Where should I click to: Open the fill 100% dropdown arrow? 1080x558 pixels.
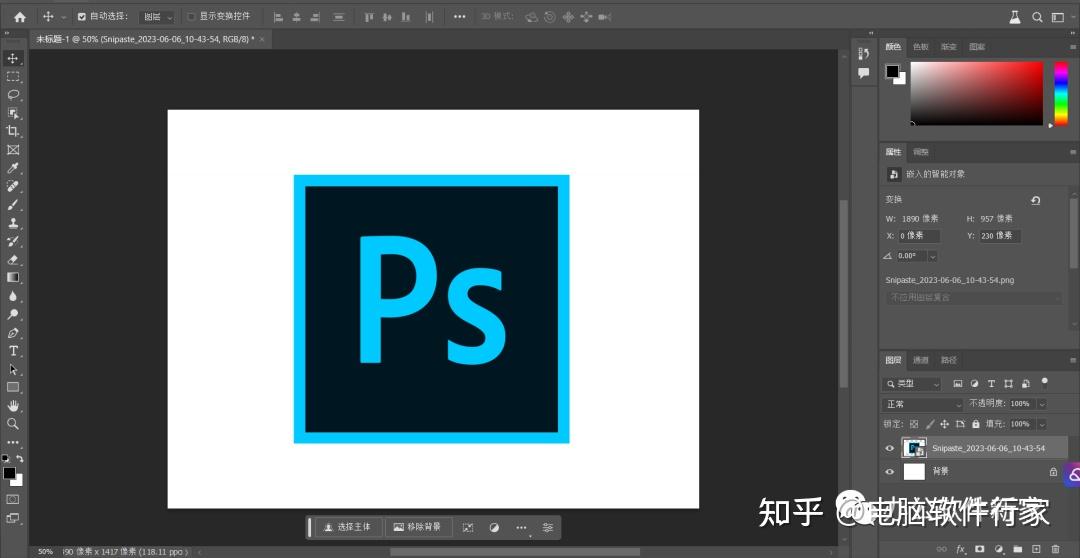coord(1042,424)
